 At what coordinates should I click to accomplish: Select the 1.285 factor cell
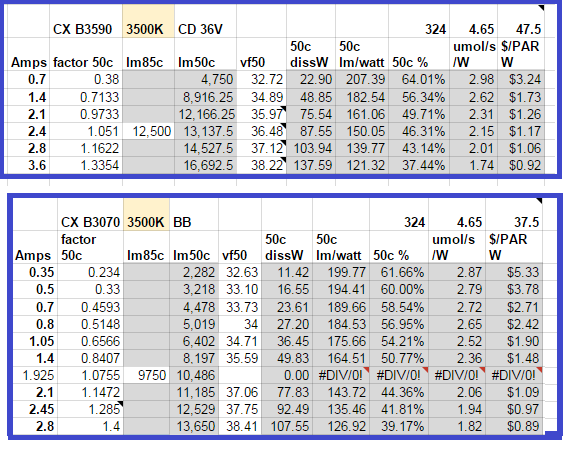(x=90, y=409)
